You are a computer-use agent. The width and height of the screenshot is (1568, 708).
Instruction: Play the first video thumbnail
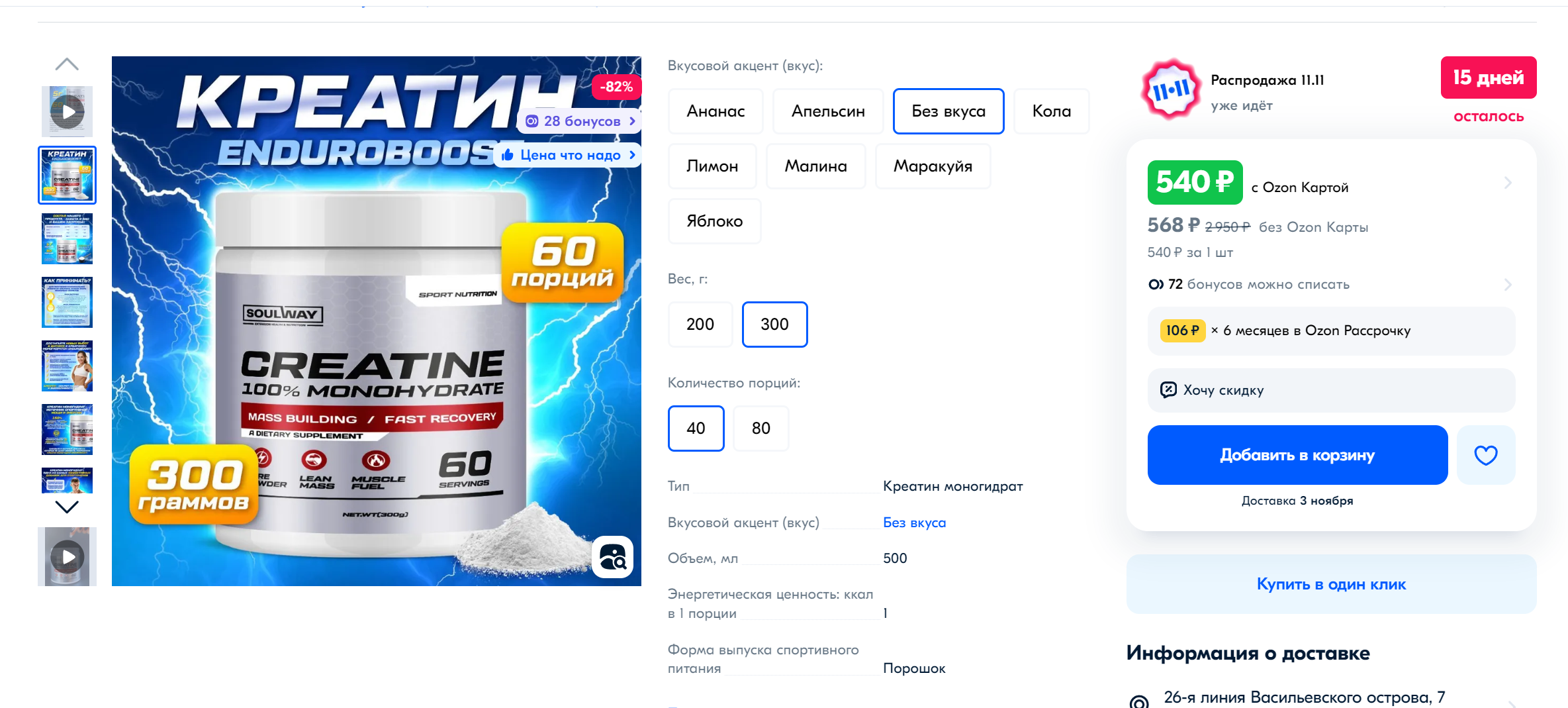coord(67,112)
